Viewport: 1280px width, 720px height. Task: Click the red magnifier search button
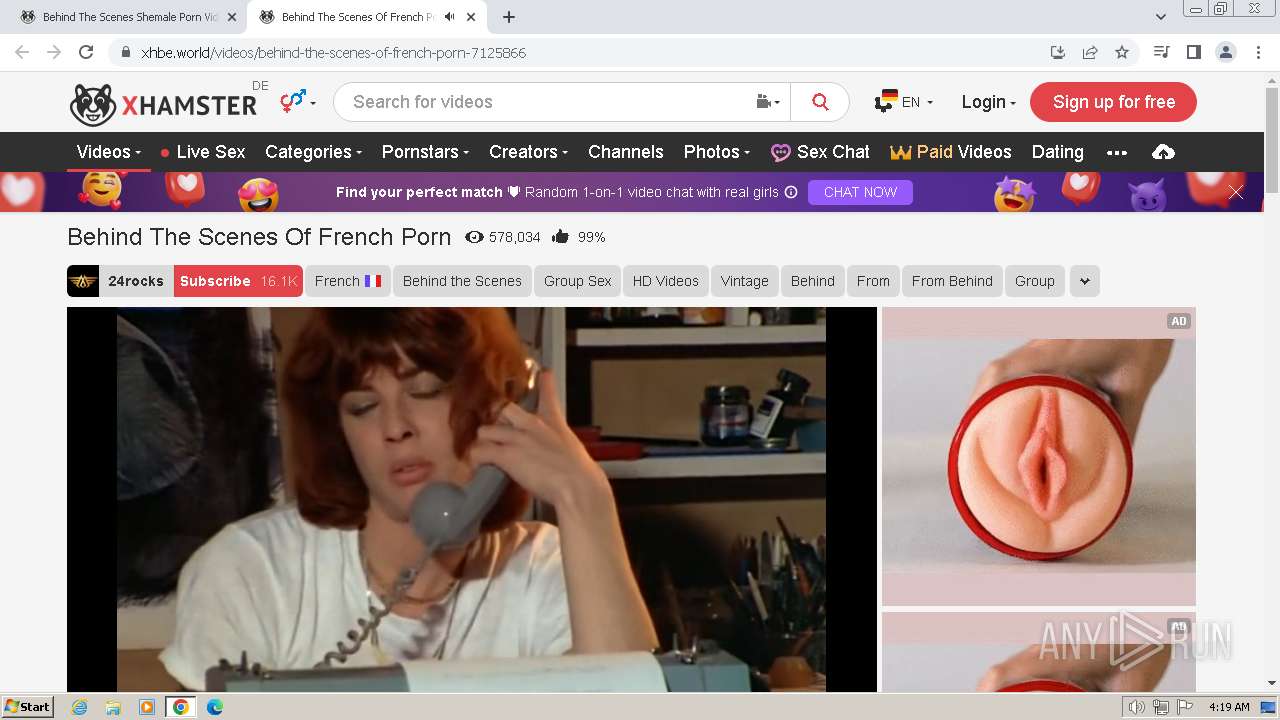click(820, 102)
